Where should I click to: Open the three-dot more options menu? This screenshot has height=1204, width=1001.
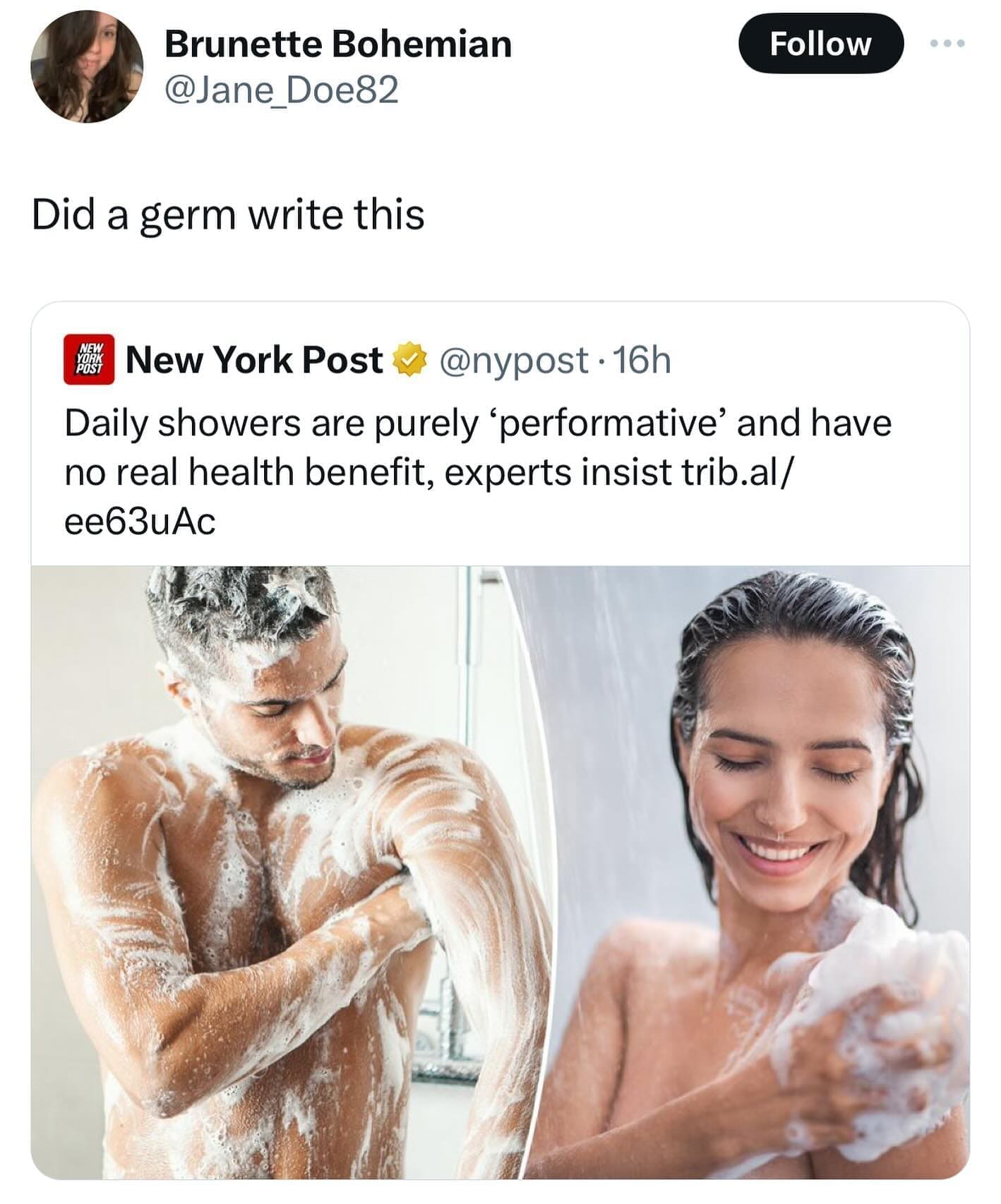(x=947, y=43)
